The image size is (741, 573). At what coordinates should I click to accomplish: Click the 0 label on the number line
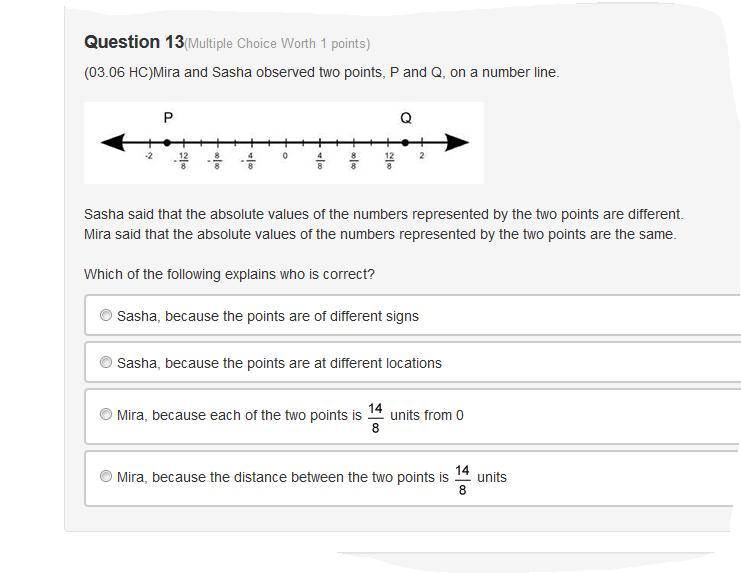click(285, 155)
